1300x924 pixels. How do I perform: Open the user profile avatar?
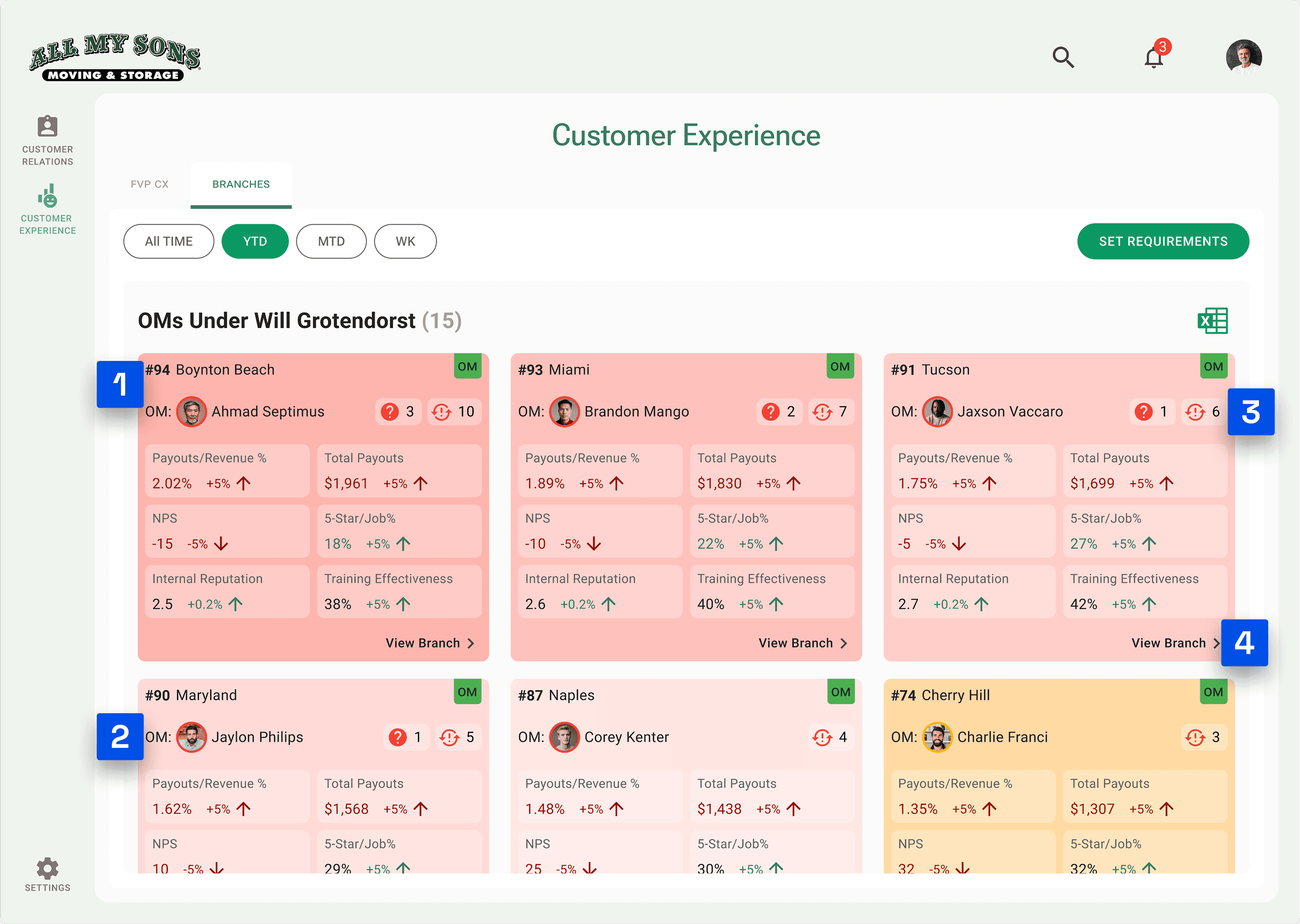(1244, 57)
